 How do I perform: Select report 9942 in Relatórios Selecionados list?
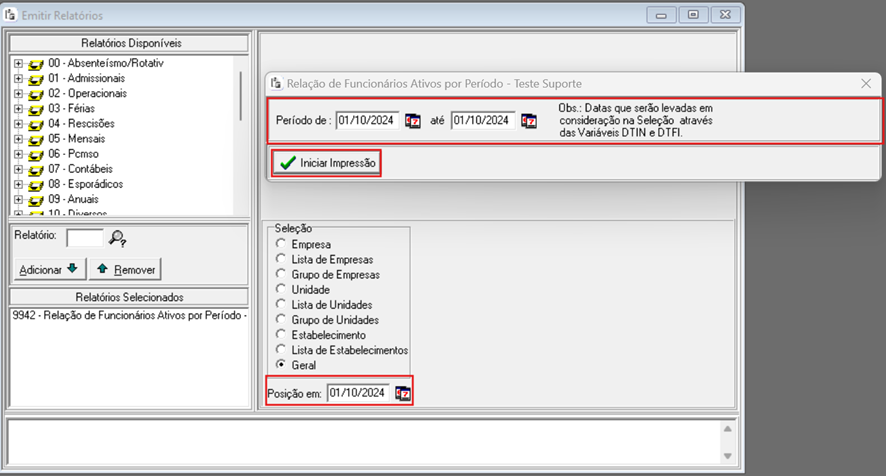[128, 316]
